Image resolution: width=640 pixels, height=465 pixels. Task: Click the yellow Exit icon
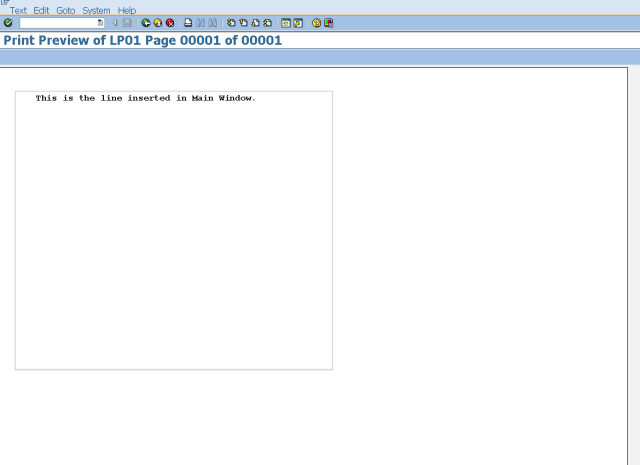tap(158, 23)
